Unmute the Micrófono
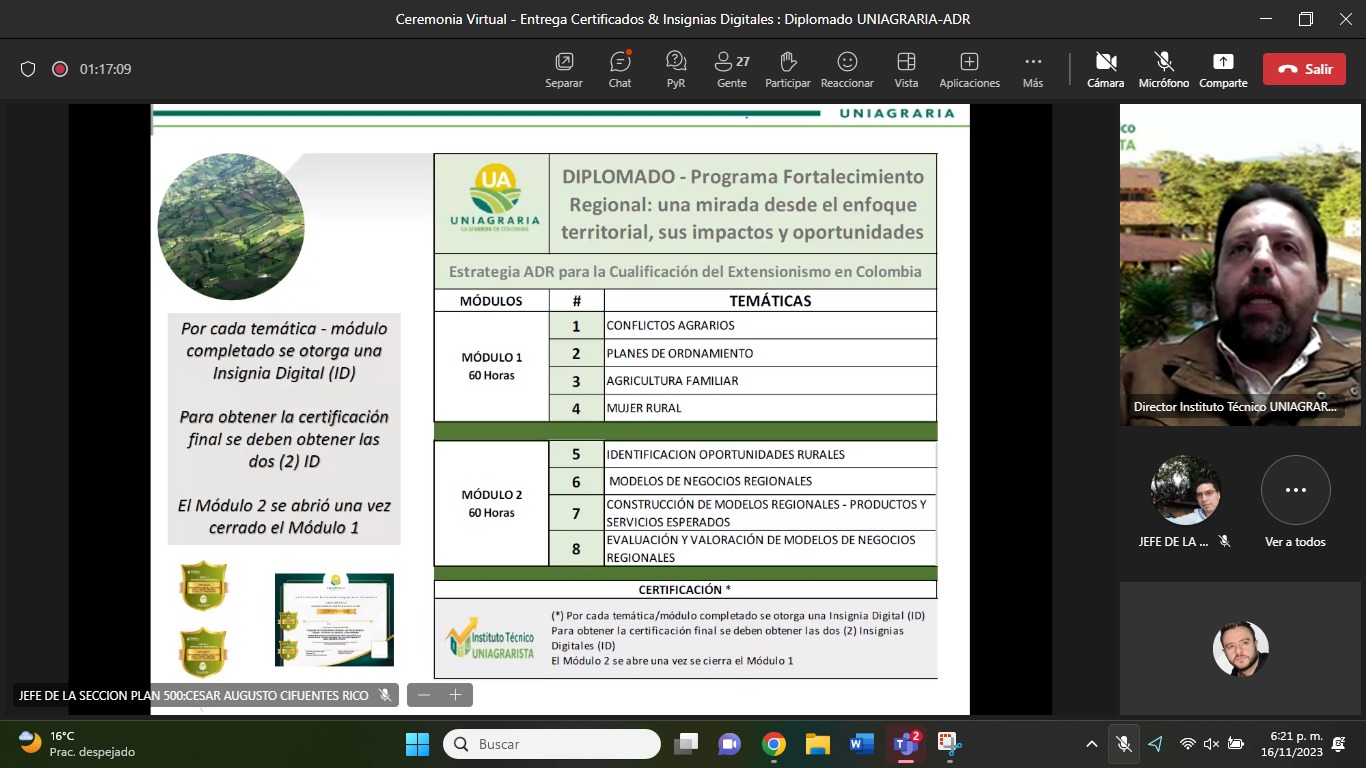The image size is (1366, 768). (1163, 69)
